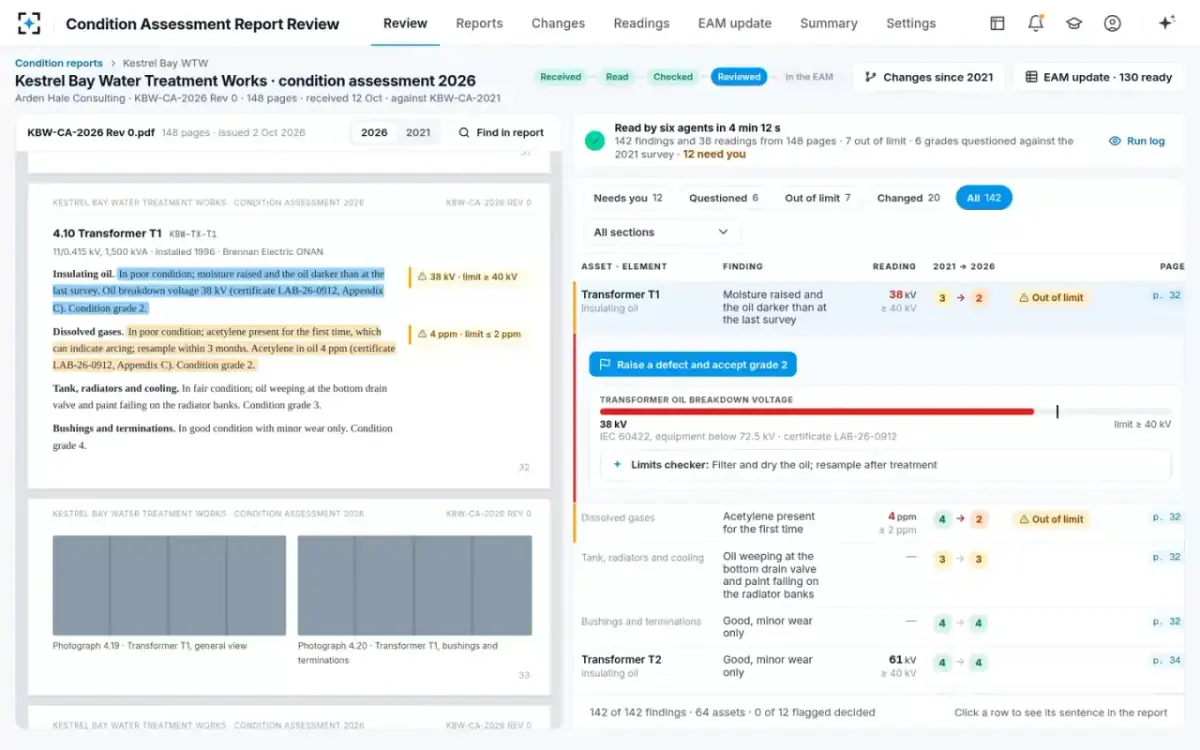Open the notifications bell
This screenshot has width=1200, height=750.
coord(1036,23)
